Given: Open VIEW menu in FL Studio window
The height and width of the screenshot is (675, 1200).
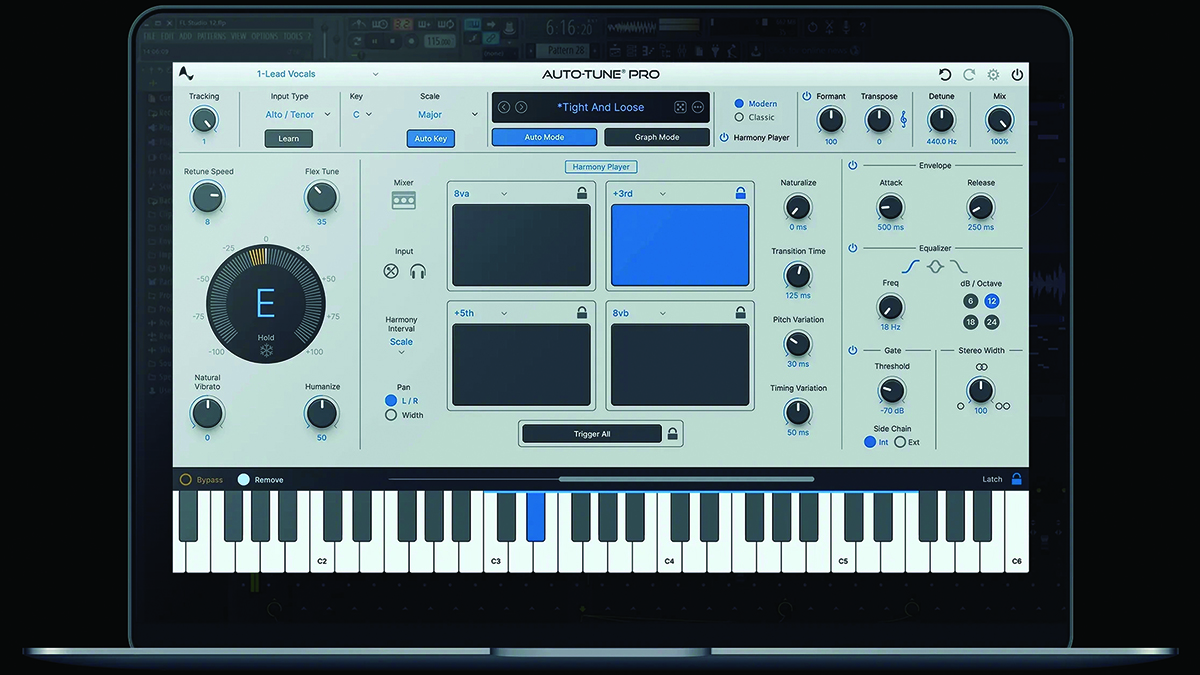Looking at the screenshot, I should coord(239,36).
